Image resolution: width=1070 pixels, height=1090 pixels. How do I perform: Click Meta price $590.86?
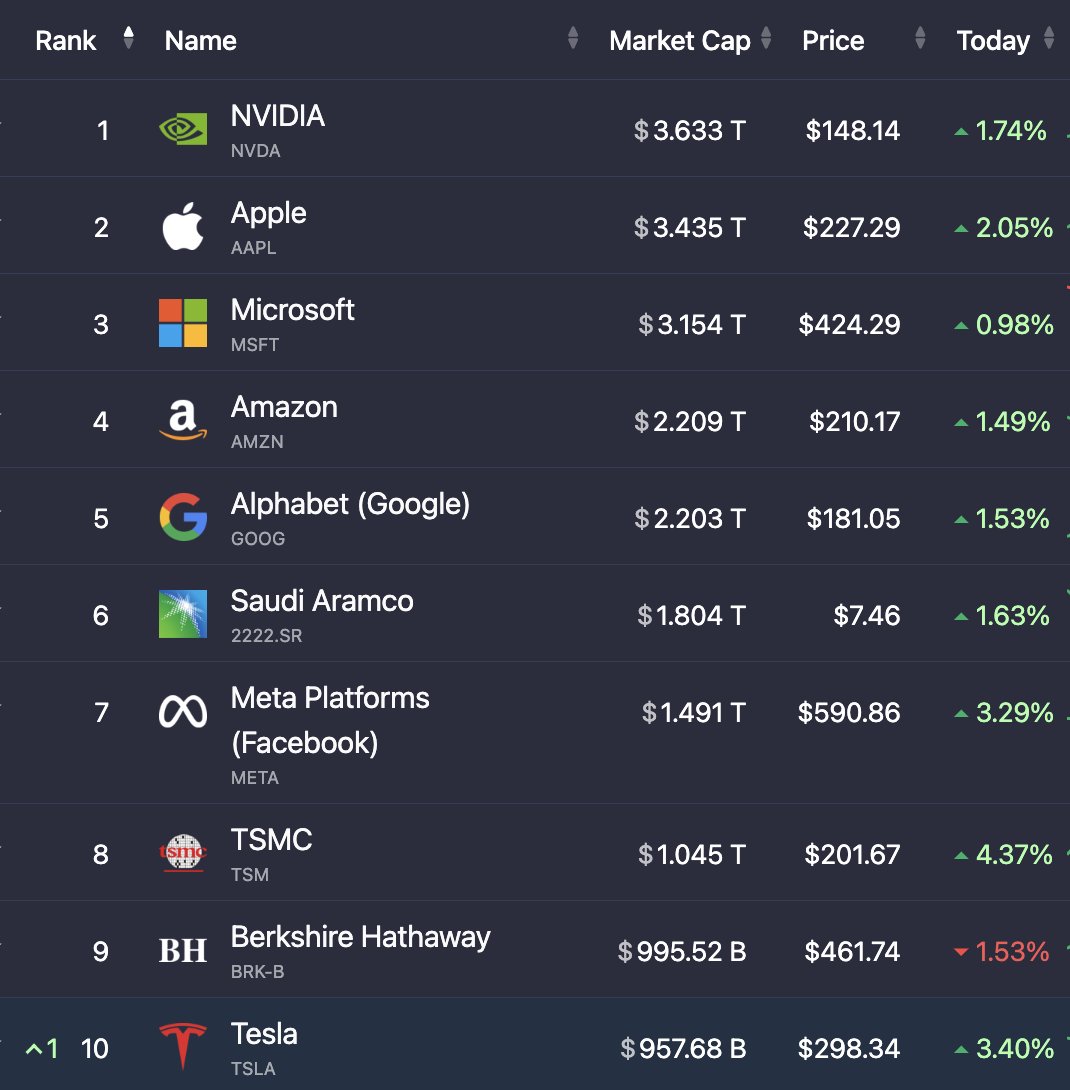coord(849,712)
